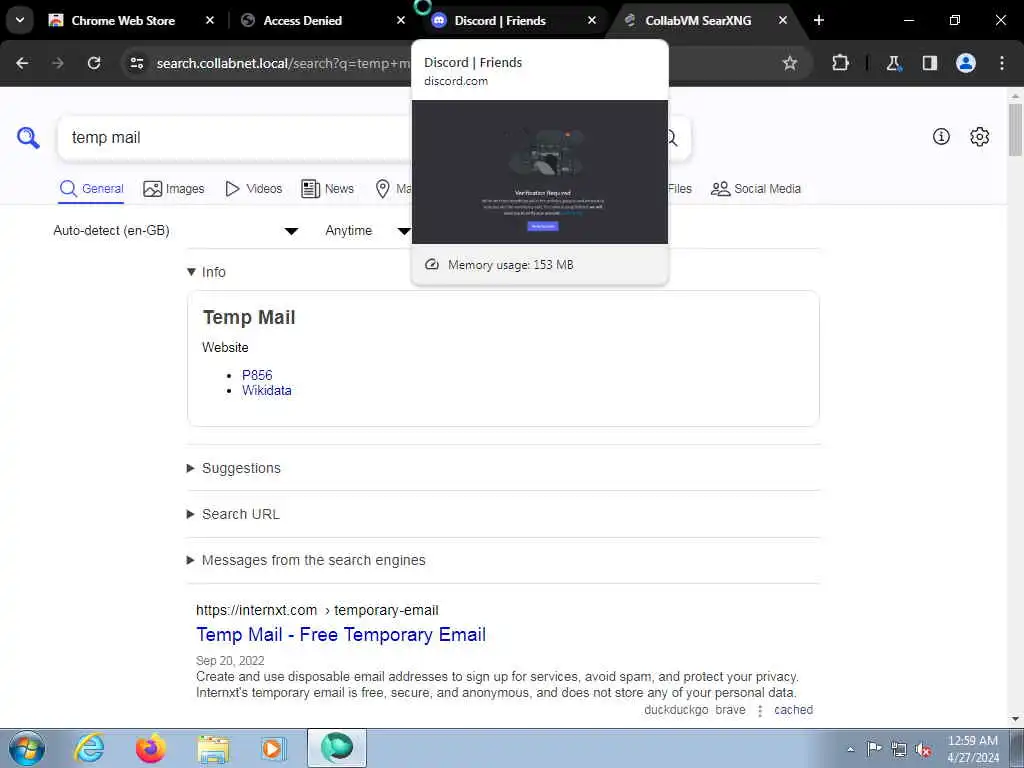Screen dimensions: 1024x768
Task: Launch Internet Explorer from the taskbar
Action: 89,748
